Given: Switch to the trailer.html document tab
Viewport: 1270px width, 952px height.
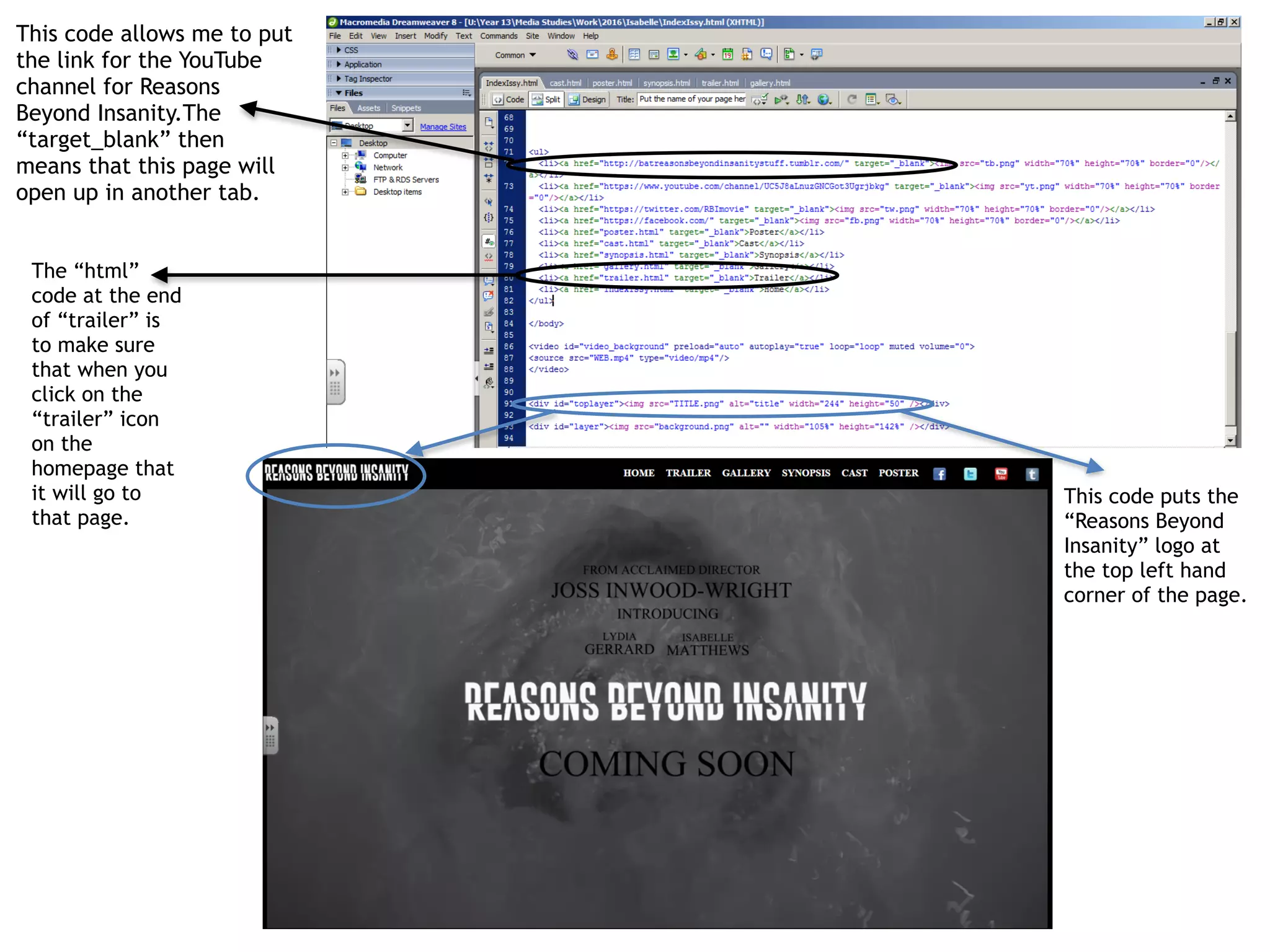Looking at the screenshot, I should click(719, 83).
